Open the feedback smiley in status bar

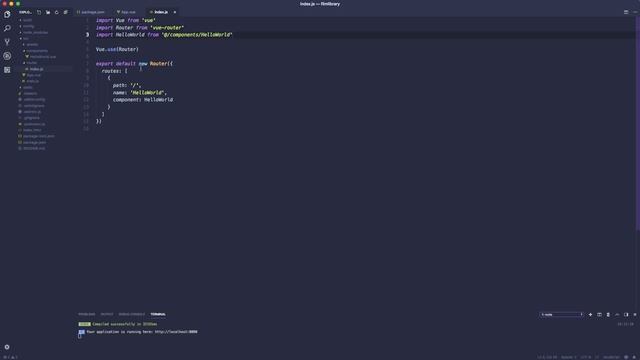(626, 357)
